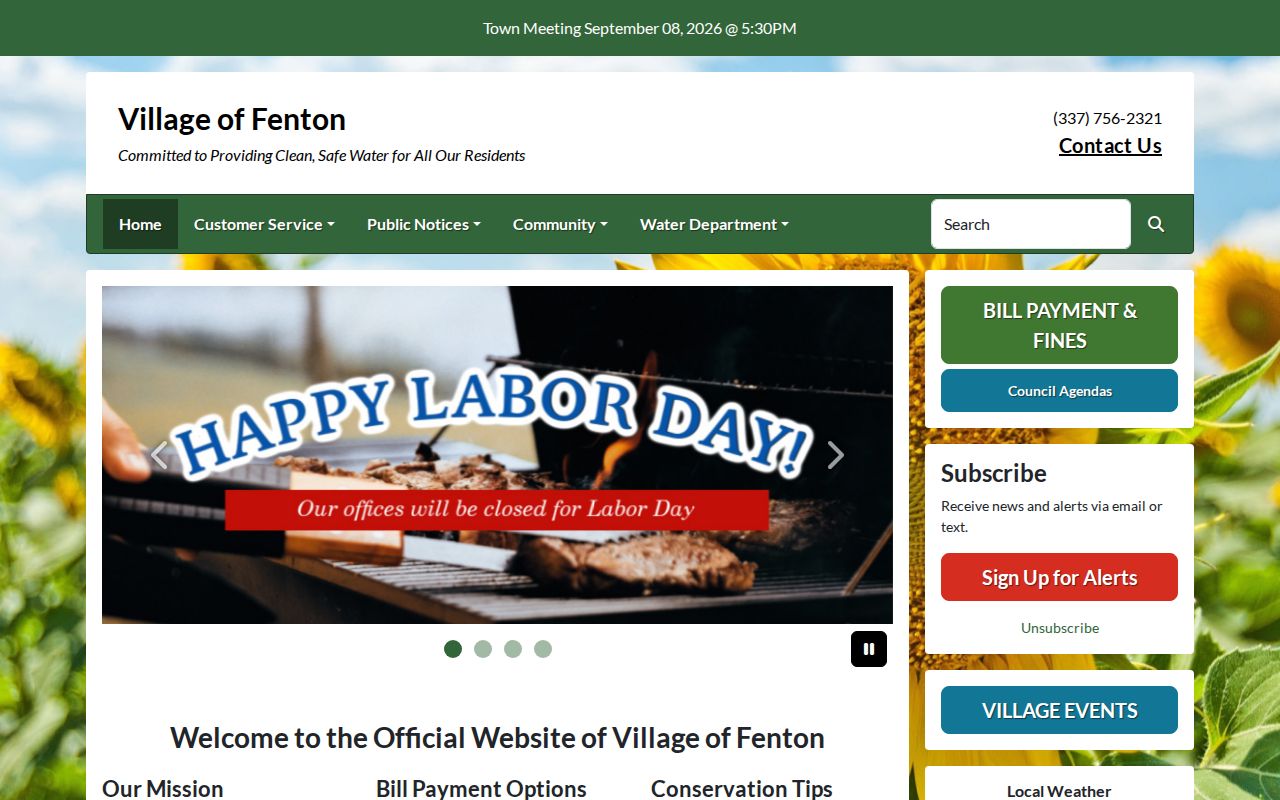Expand the Customer Service menu
The image size is (1280, 800).
pos(264,224)
